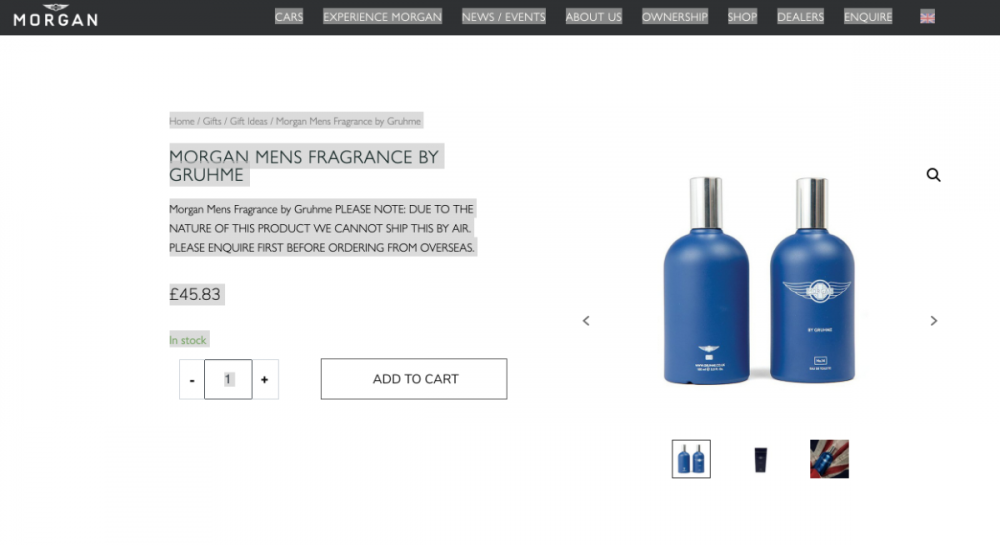Show next product image with right arrow

[x=934, y=321]
